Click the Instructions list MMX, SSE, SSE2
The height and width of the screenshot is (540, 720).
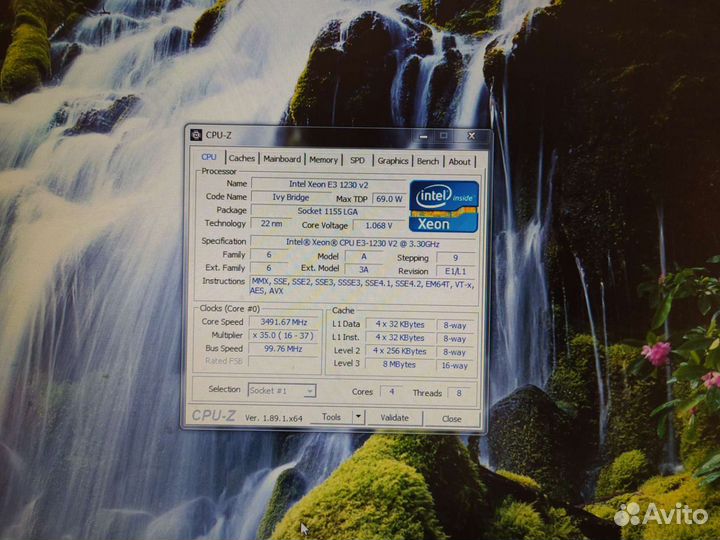click(x=363, y=286)
